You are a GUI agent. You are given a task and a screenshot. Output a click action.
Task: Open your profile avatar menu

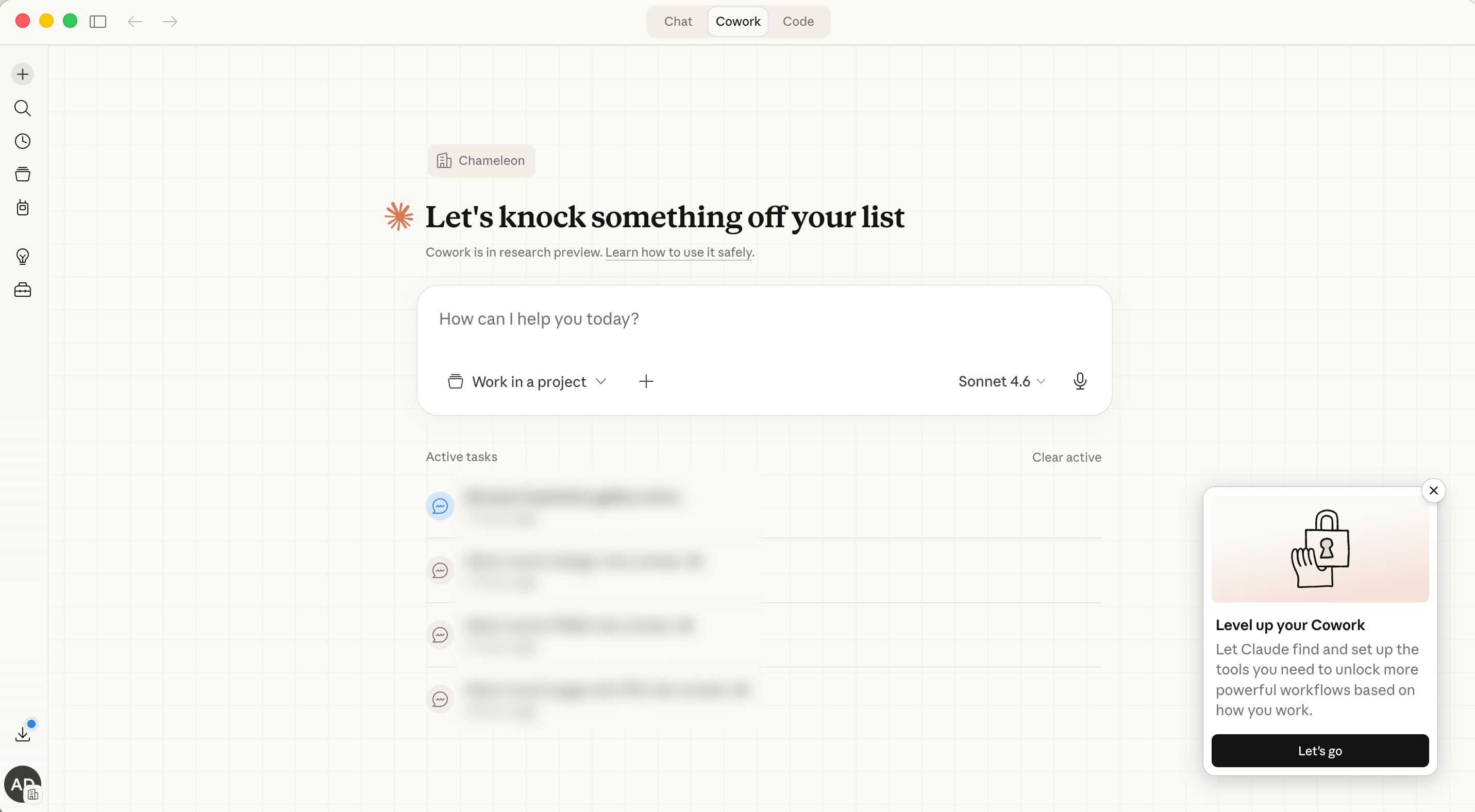[24, 784]
